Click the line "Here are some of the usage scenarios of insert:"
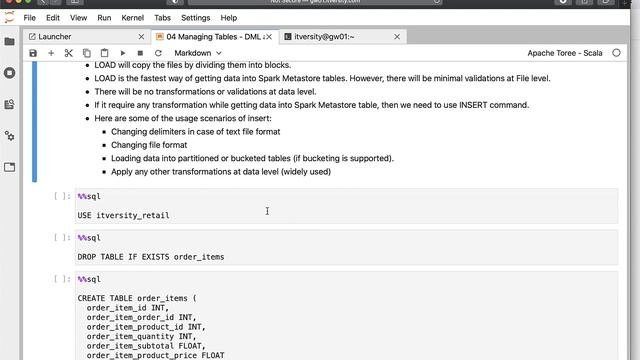640x360 pixels. point(183,118)
